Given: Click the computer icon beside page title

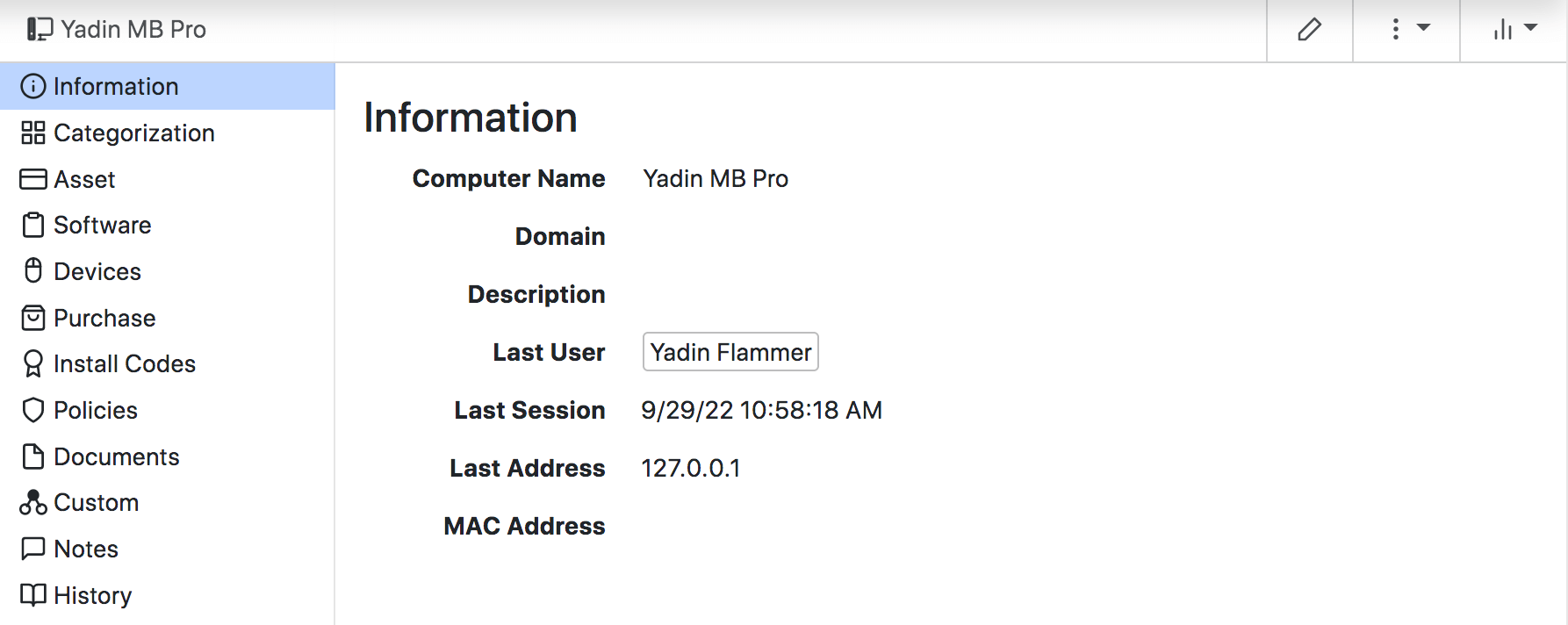Looking at the screenshot, I should pyautogui.click(x=40, y=30).
